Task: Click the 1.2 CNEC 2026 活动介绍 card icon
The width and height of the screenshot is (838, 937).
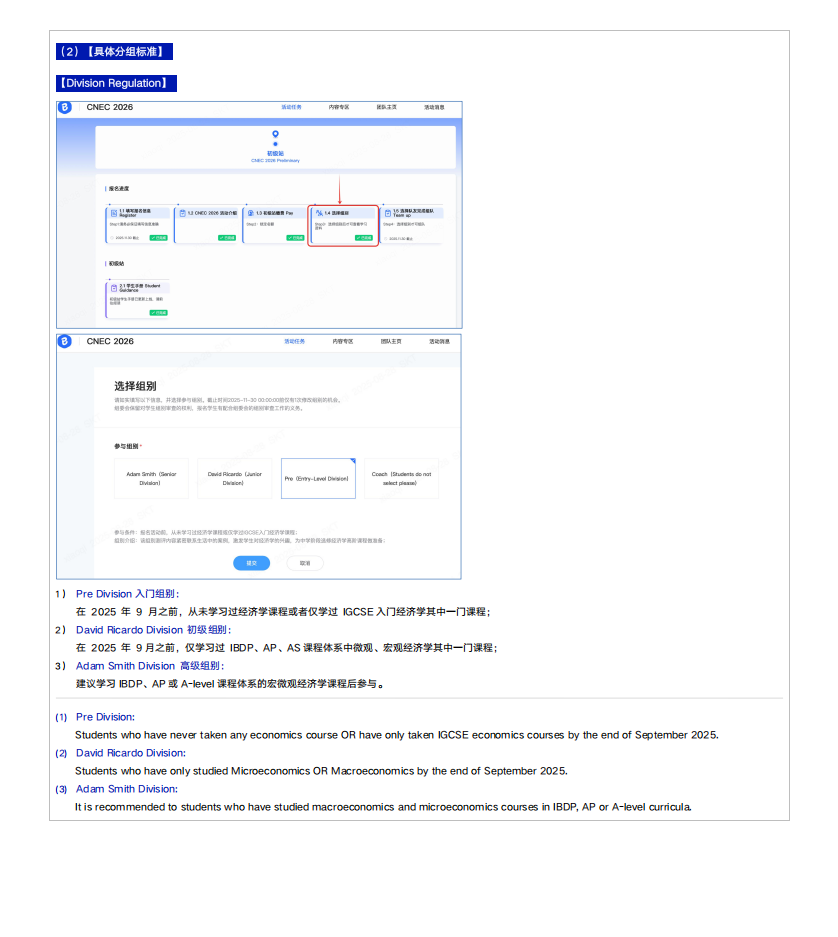Action: pos(181,213)
